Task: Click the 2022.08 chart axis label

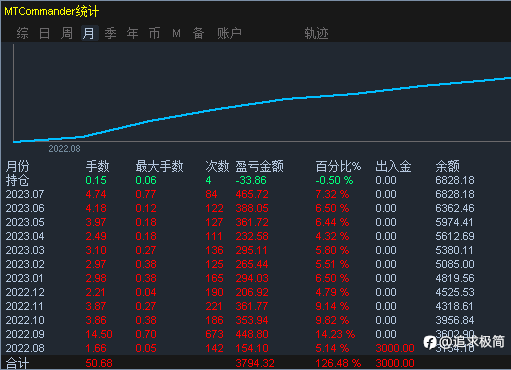Action: 64,149
